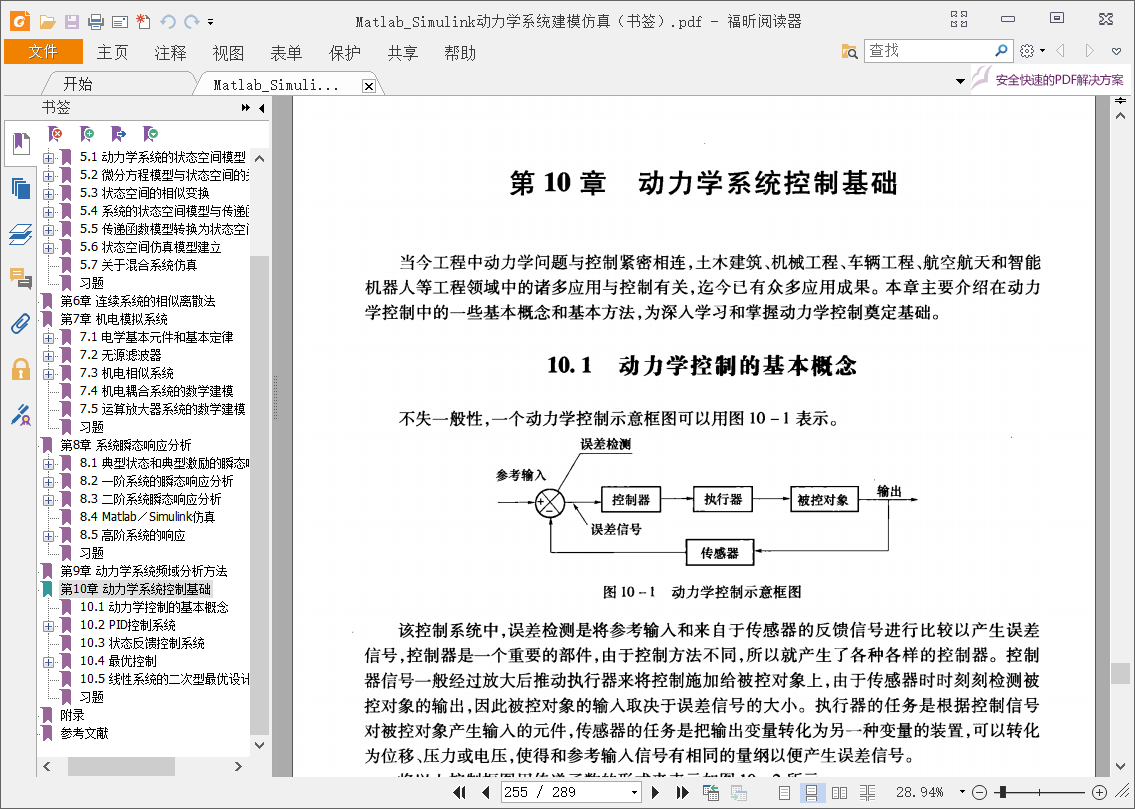The image size is (1135, 809).
Task: Expand the 7.1 电学基本元件和基本定律 bookmark
Action: click(x=48, y=337)
